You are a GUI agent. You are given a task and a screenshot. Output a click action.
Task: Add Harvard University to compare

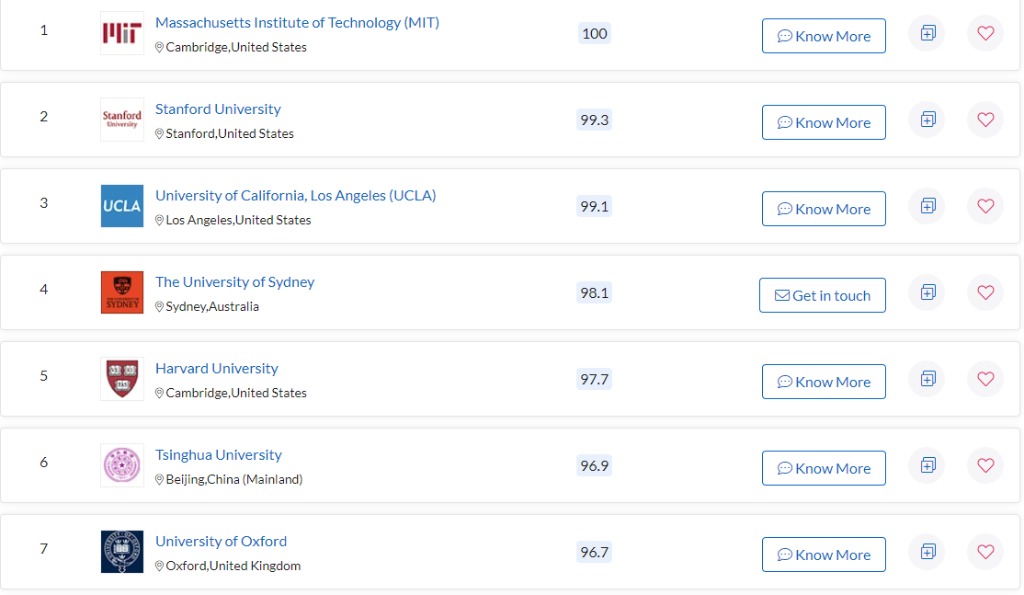(x=927, y=379)
